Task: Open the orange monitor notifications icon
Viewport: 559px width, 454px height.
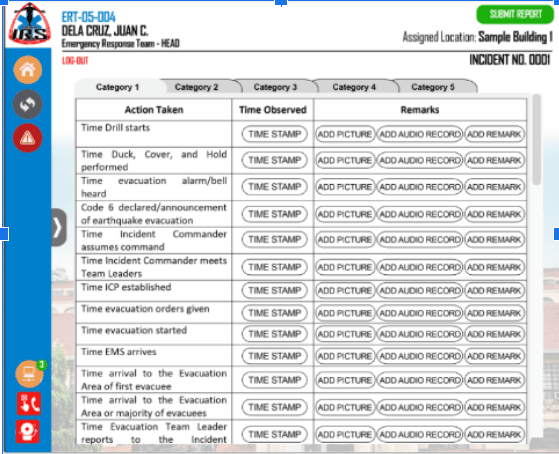Action: (x=30, y=374)
